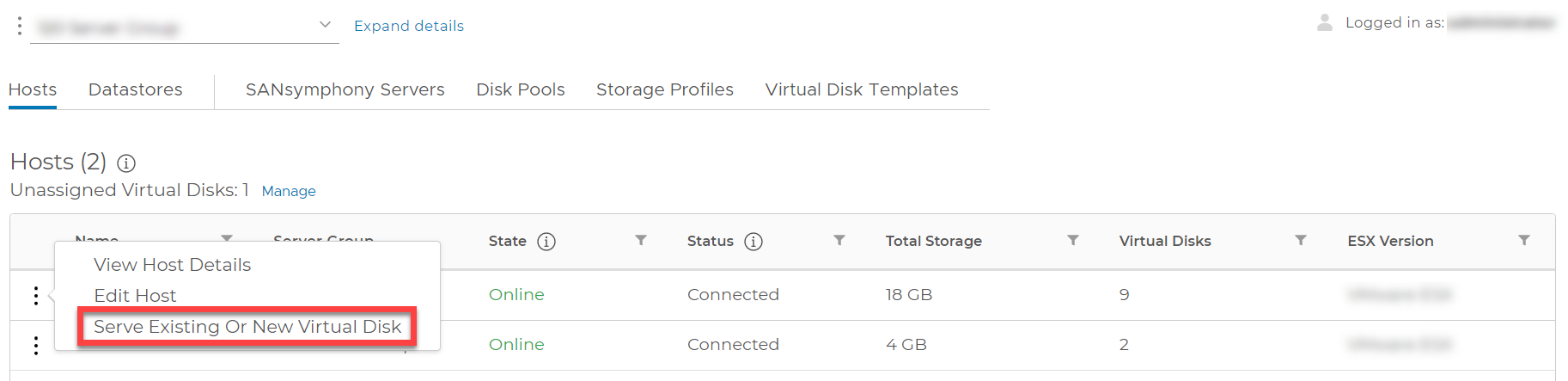Viewport: 1568px width, 381px height.
Task: Select Serve Existing Or New Virtual Disk
Action: 247,327
